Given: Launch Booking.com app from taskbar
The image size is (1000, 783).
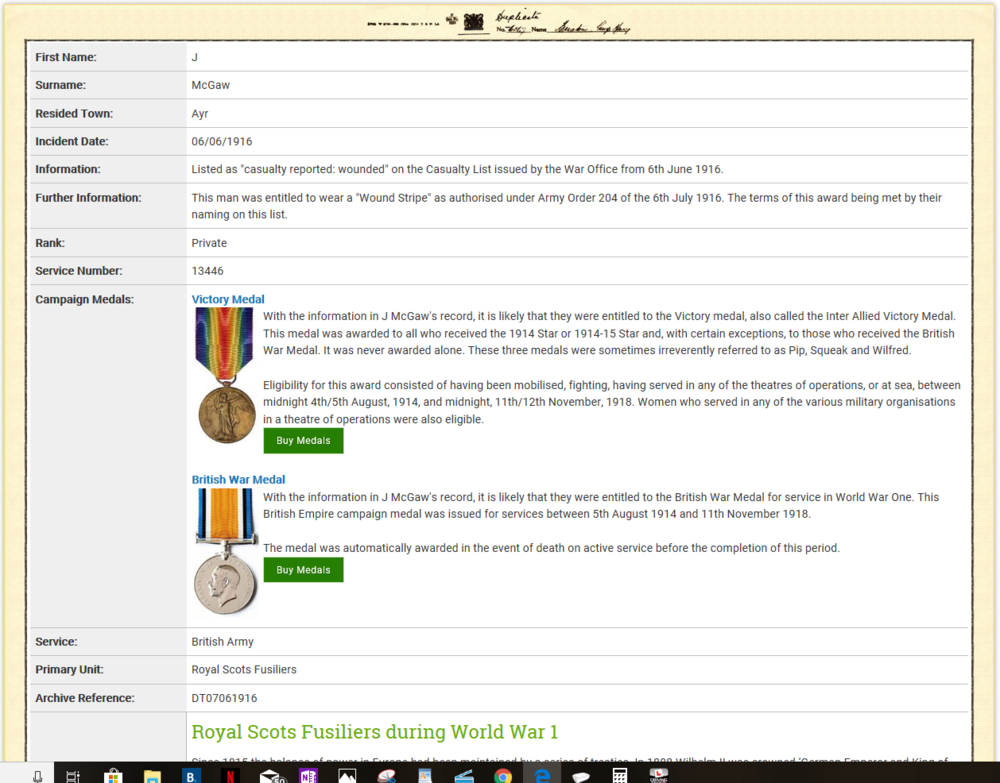Looking at the screenshot, I should tap(191, 775).
